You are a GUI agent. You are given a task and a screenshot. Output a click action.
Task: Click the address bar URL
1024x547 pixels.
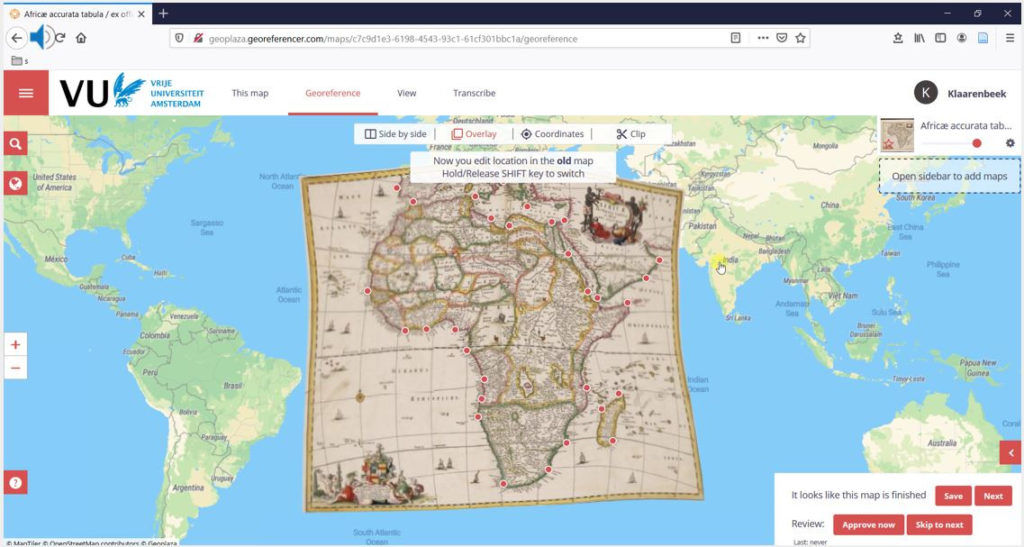(392, 39)
